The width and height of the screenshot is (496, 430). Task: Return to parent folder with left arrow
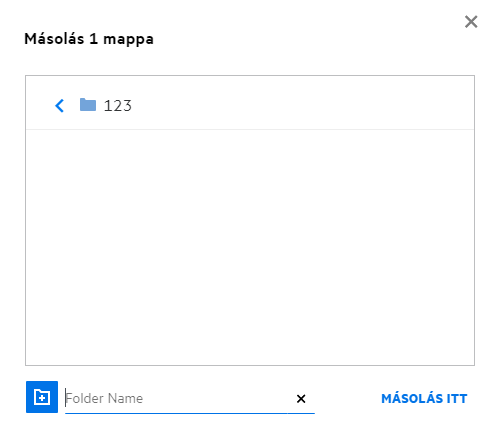(x=59, y=106)
